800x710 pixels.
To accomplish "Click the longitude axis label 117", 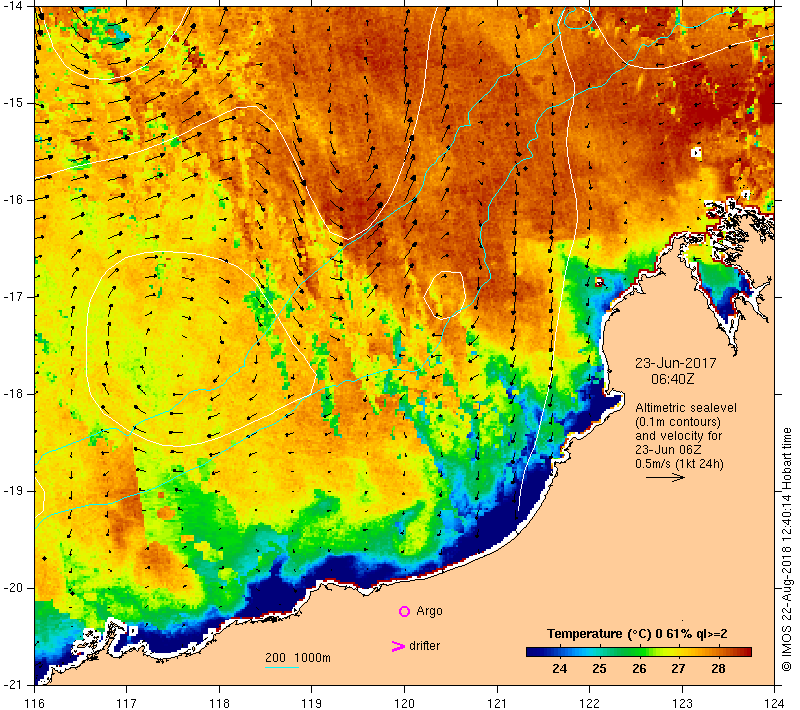I will point(127,703).
